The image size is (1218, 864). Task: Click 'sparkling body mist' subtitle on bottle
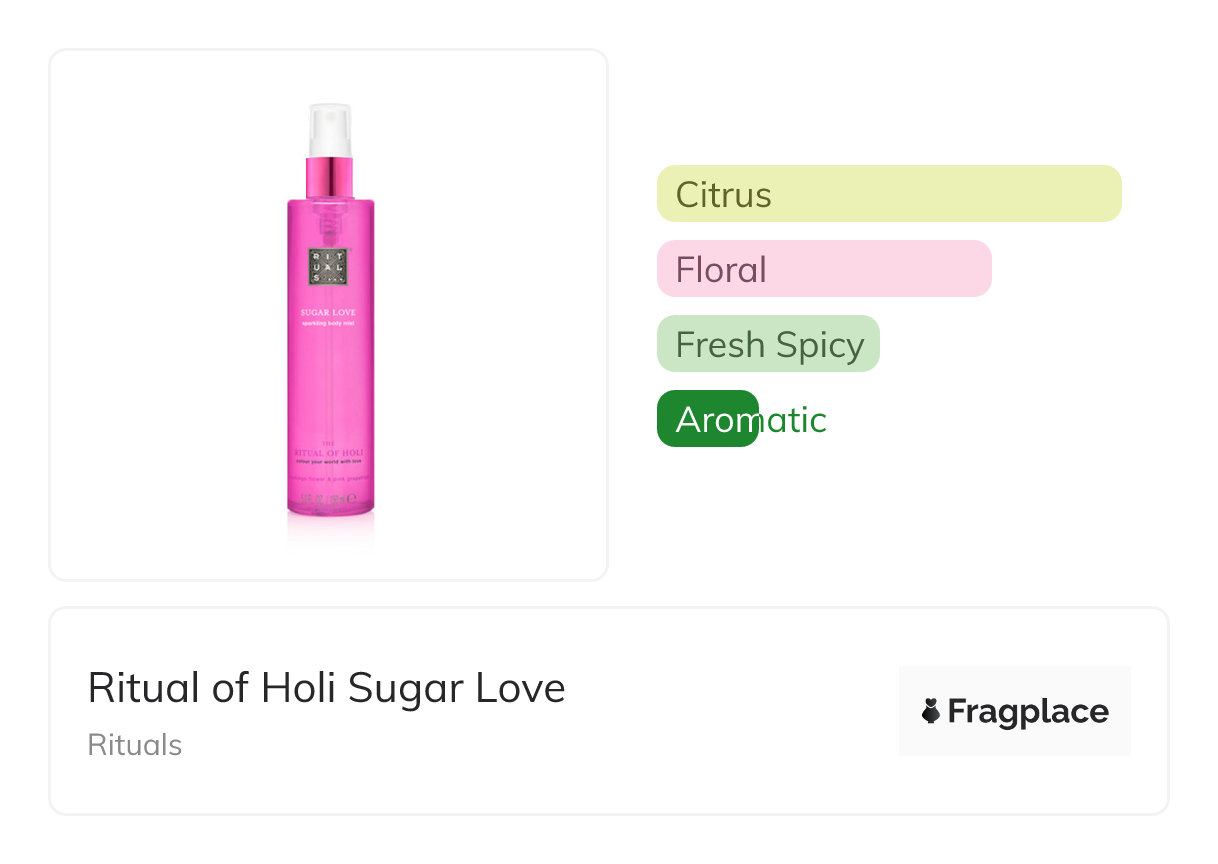pos(330,324)
